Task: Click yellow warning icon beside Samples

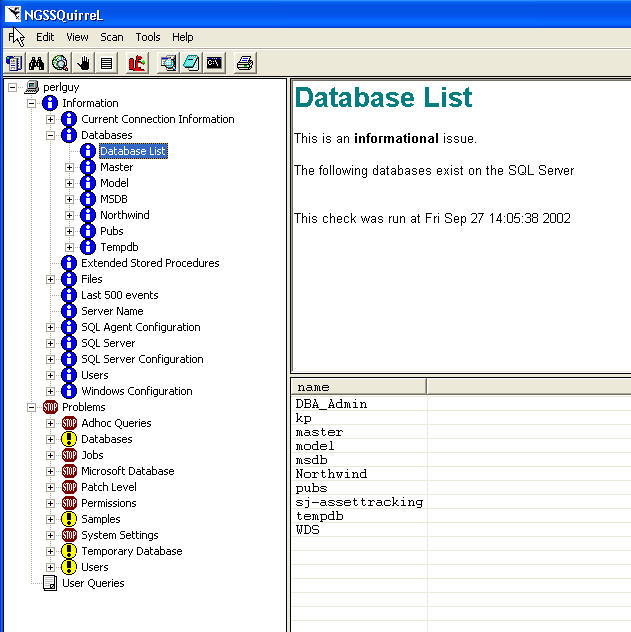Action: pyautogui.click(x=69, y=519)
